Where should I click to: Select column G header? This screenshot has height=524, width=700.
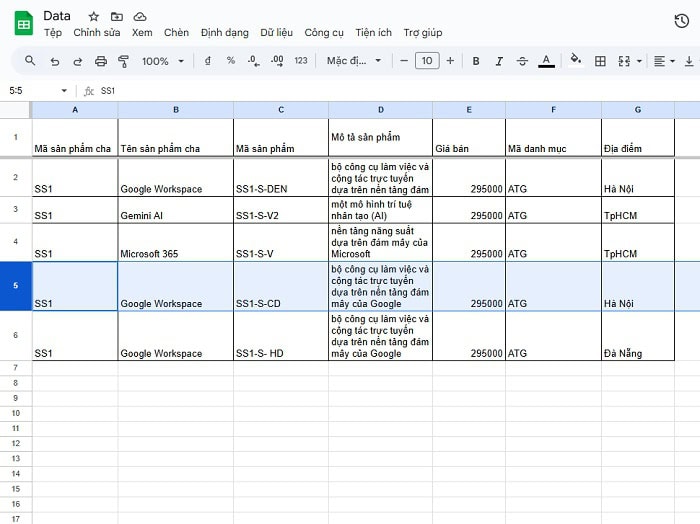tap(638, 110)
